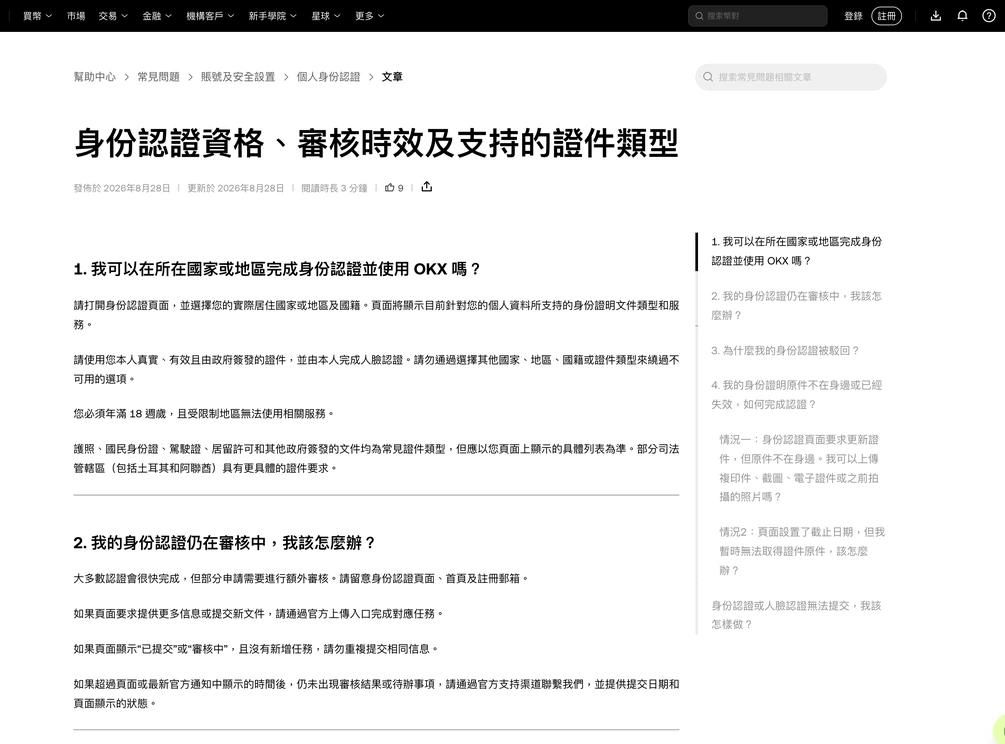Click the 文章 breadcrumb item
Image resolution: width=1005 pixels, height=744 pixels.
tap(392, 77)
